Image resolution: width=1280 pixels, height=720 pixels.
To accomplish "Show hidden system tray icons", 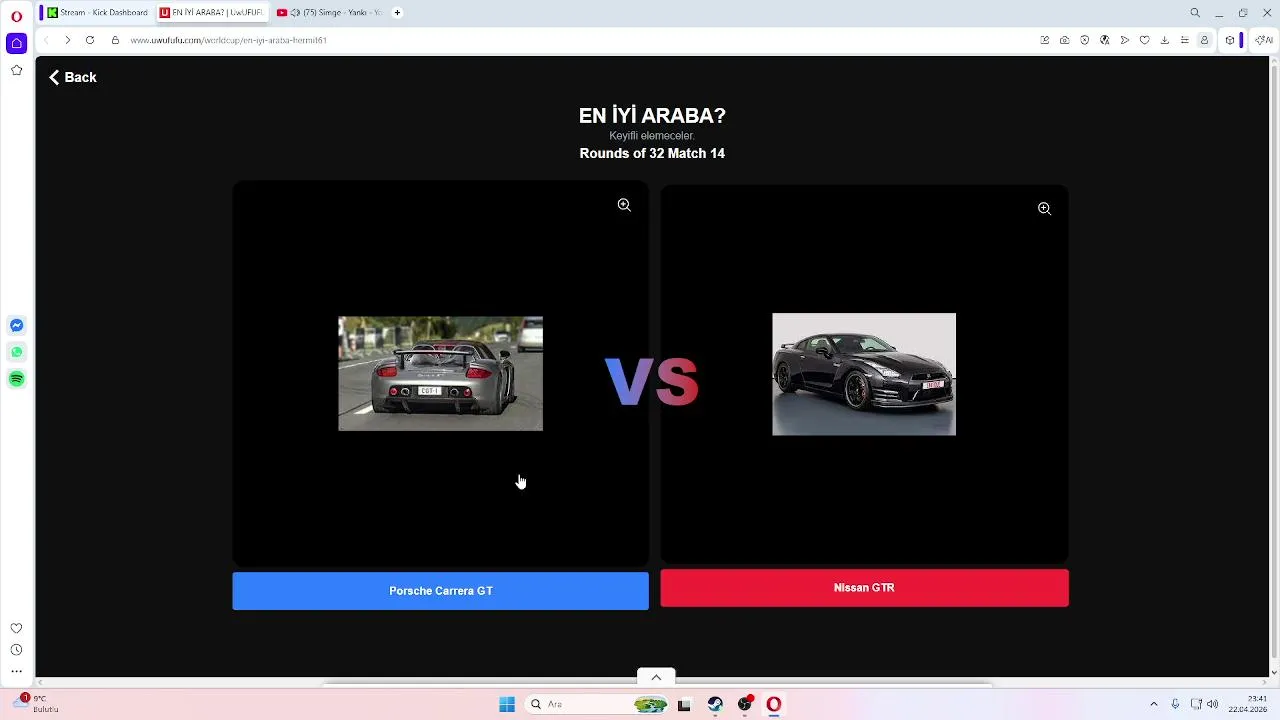I will tap(1153, 704).
